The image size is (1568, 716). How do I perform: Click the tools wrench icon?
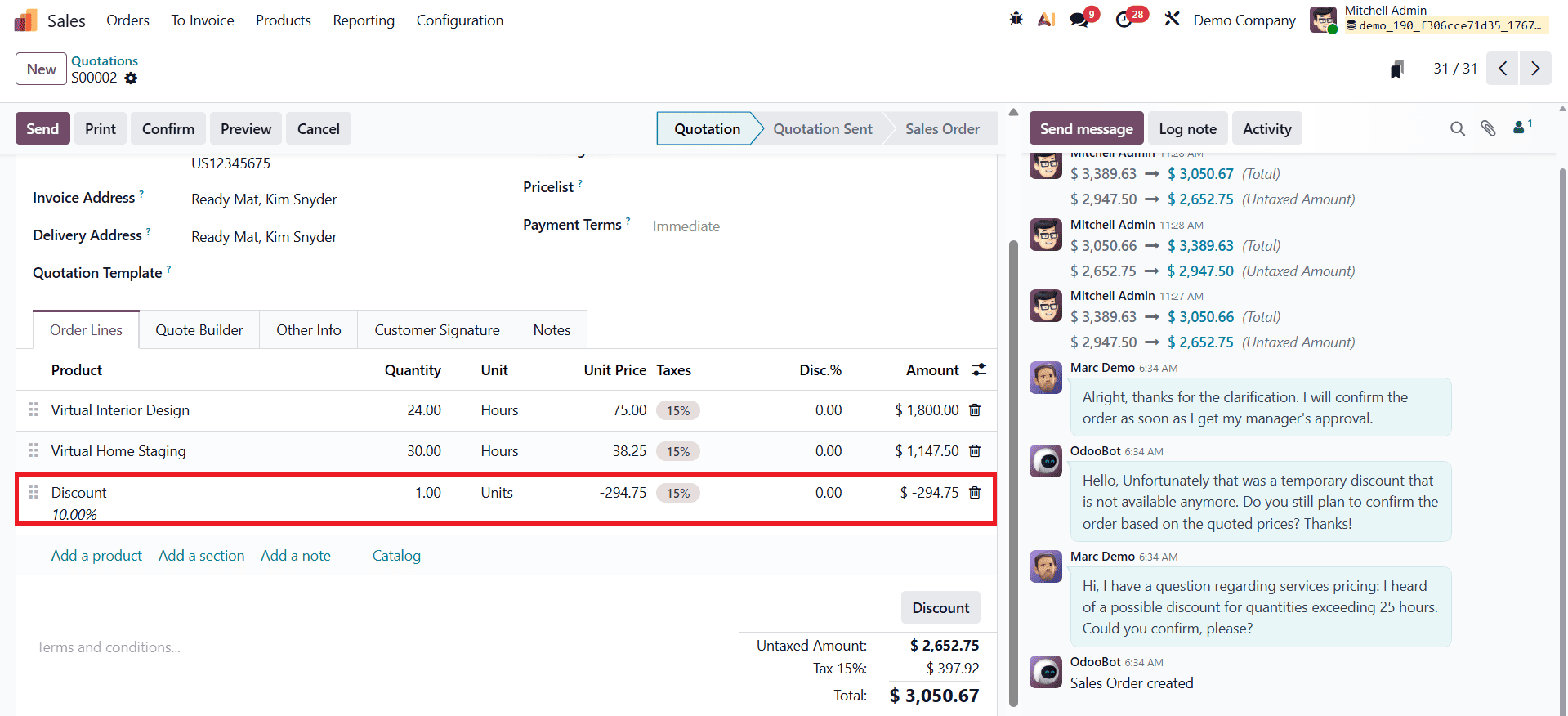tap(1173, 19)
